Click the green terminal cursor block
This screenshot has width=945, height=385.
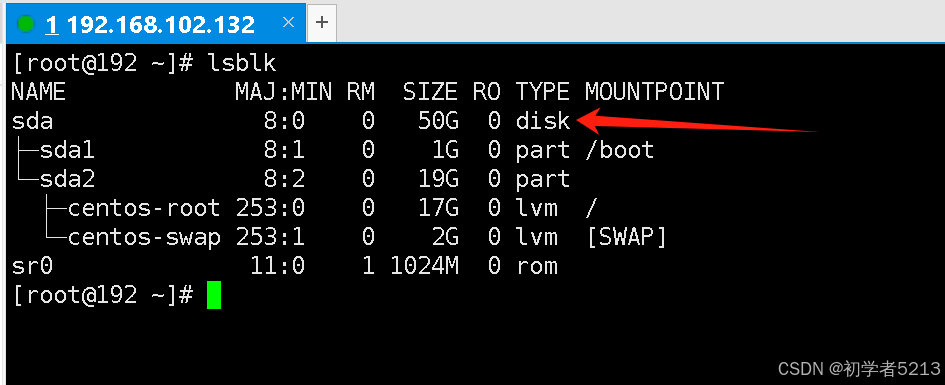coord(213,295)
